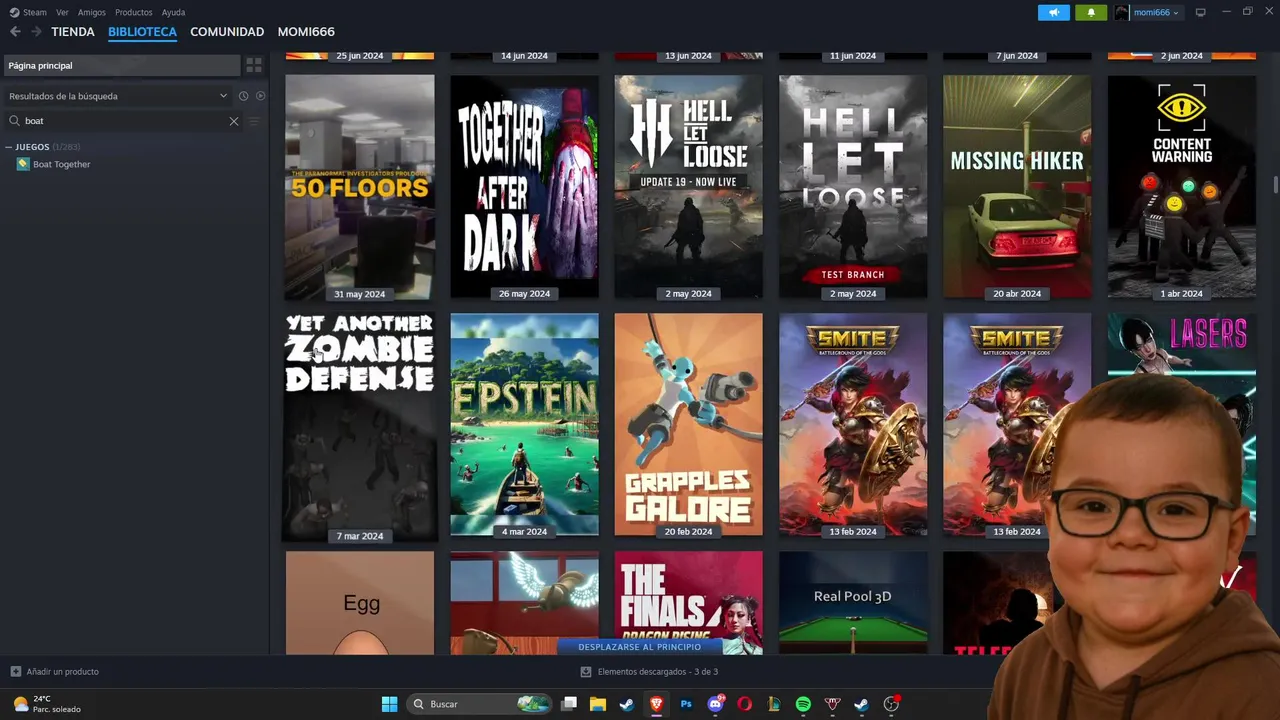
Task: Open Hell Let Loose Test Branch cover
Action: [853, 187]
